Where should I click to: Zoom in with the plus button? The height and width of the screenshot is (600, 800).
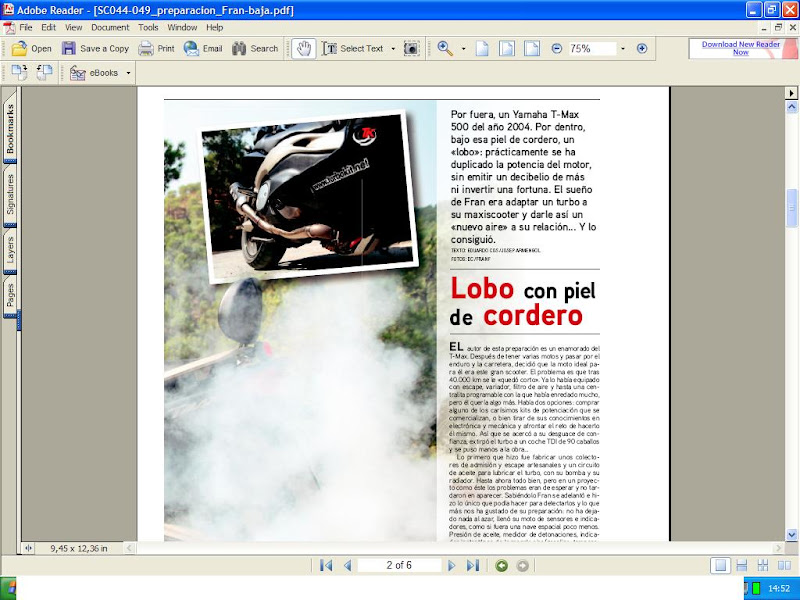point(642,48)
